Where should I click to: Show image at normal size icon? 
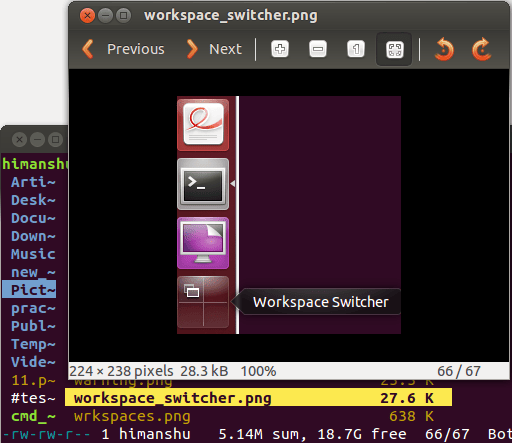pyautogui.click(x=356, y=49)
